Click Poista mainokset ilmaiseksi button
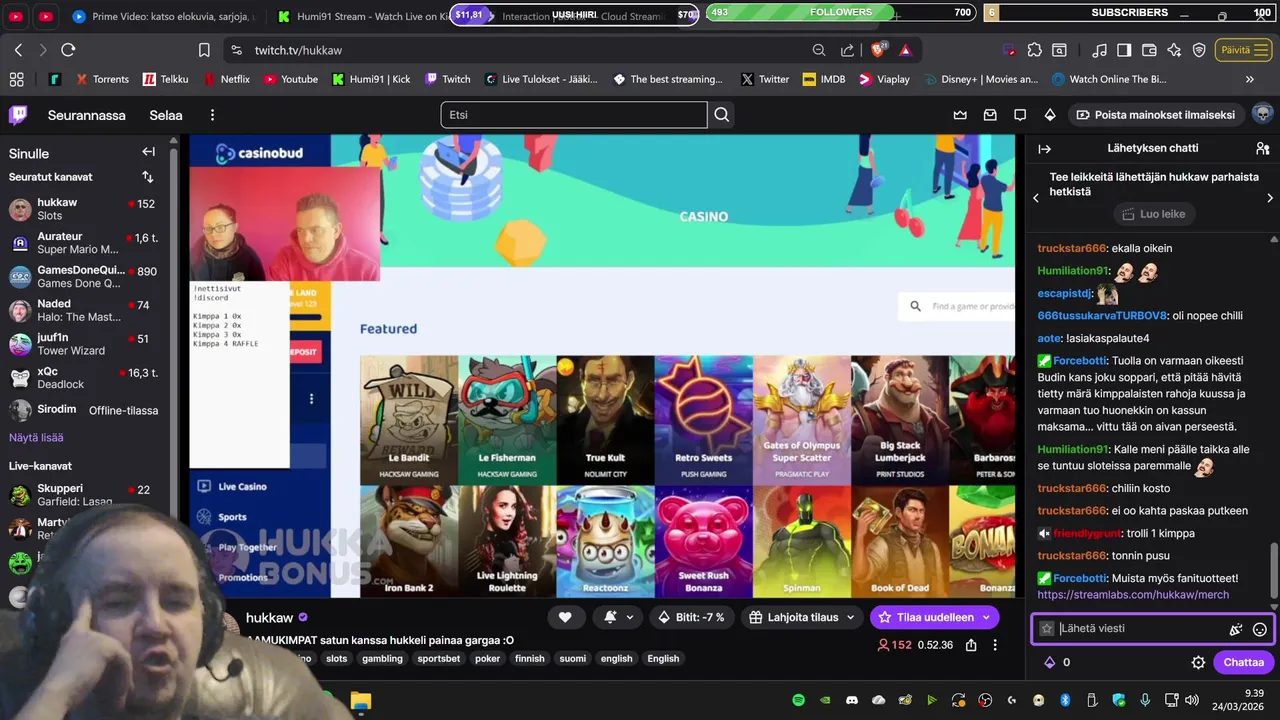Screen dimensions: 1280x720 (x=1155, y=115)
